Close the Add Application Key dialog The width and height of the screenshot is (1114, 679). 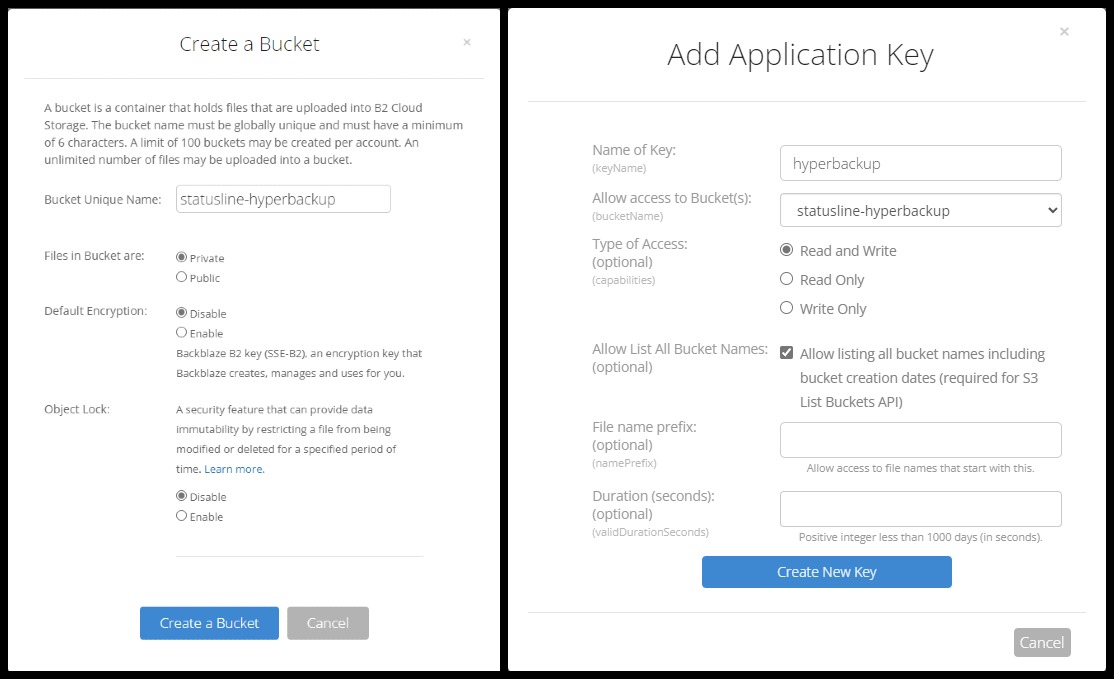[1064, 32]
